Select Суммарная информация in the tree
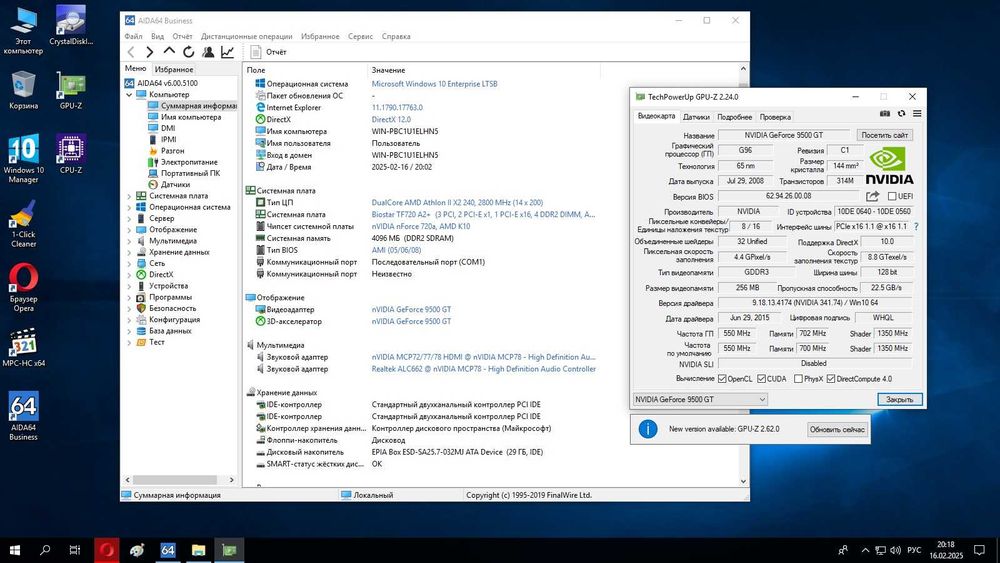 192,106
